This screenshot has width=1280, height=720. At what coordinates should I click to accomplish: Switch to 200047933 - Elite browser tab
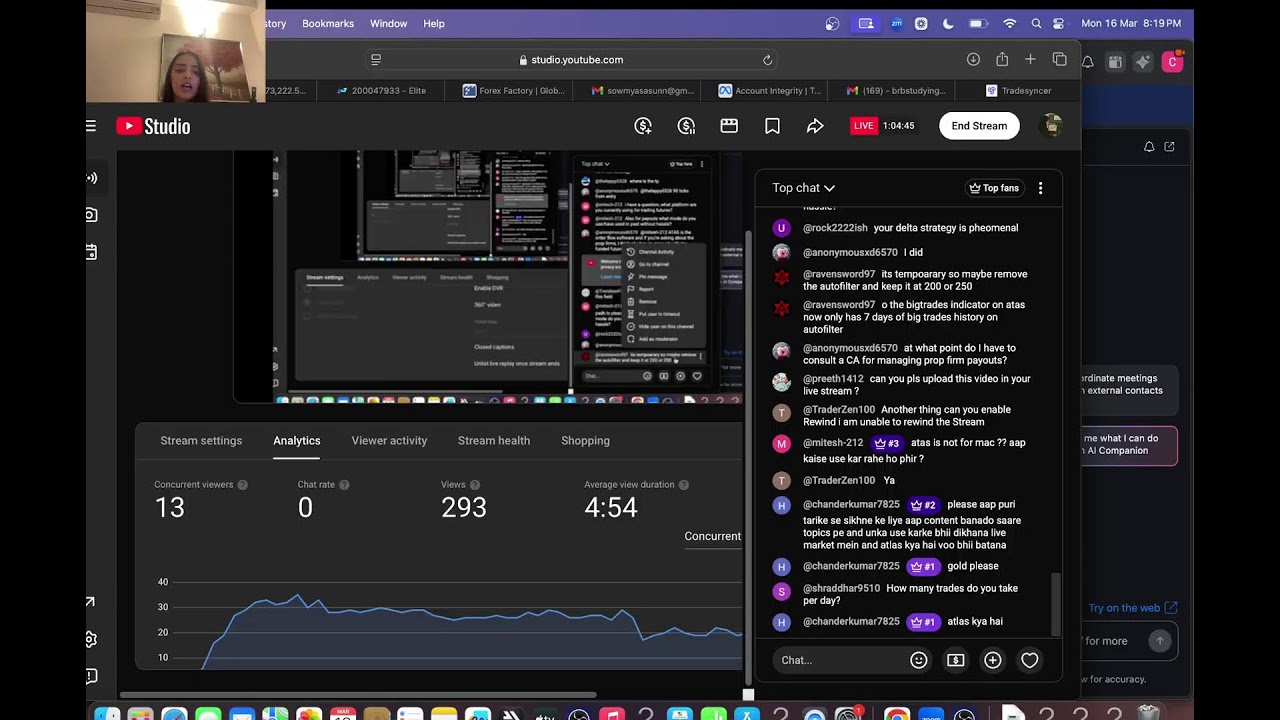point(381,90)
